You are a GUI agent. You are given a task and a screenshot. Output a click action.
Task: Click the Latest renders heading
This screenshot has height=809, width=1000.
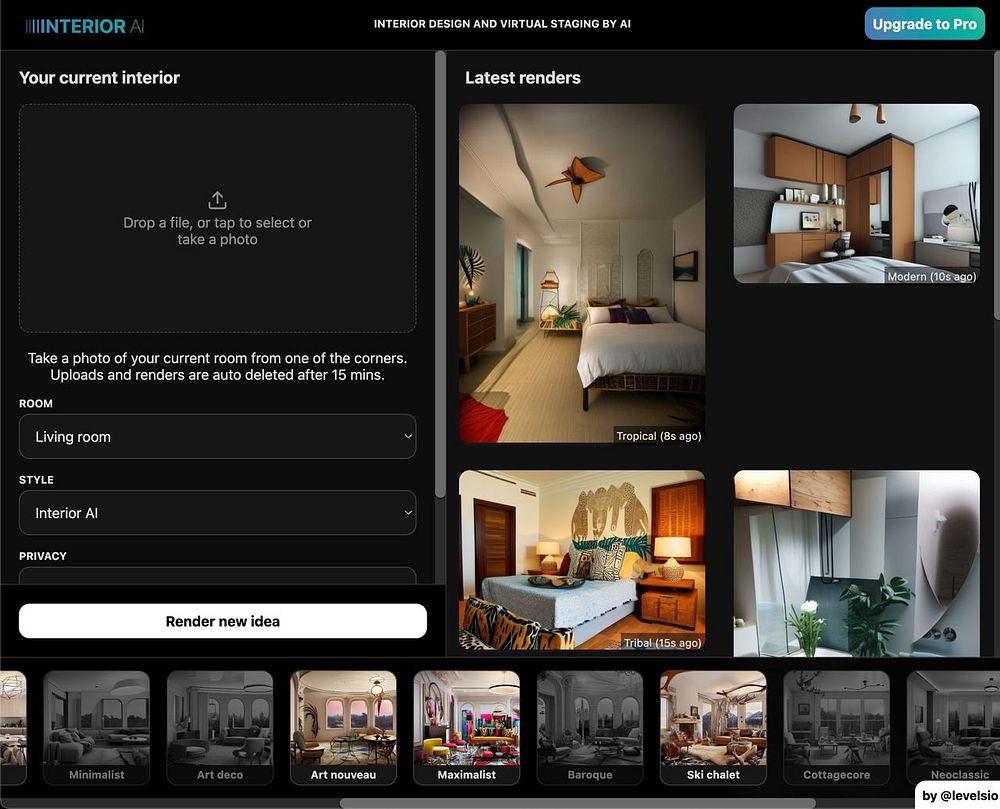pos(523,78)
